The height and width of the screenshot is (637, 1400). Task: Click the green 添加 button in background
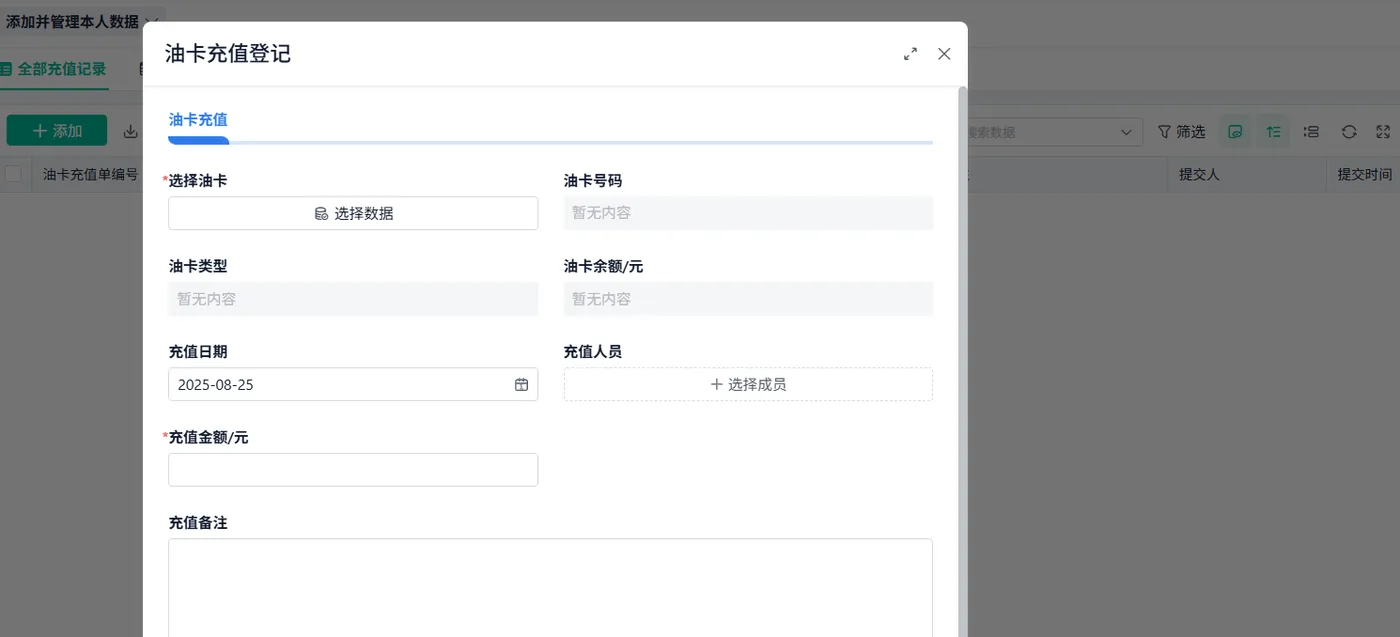[x=57, y=131]
